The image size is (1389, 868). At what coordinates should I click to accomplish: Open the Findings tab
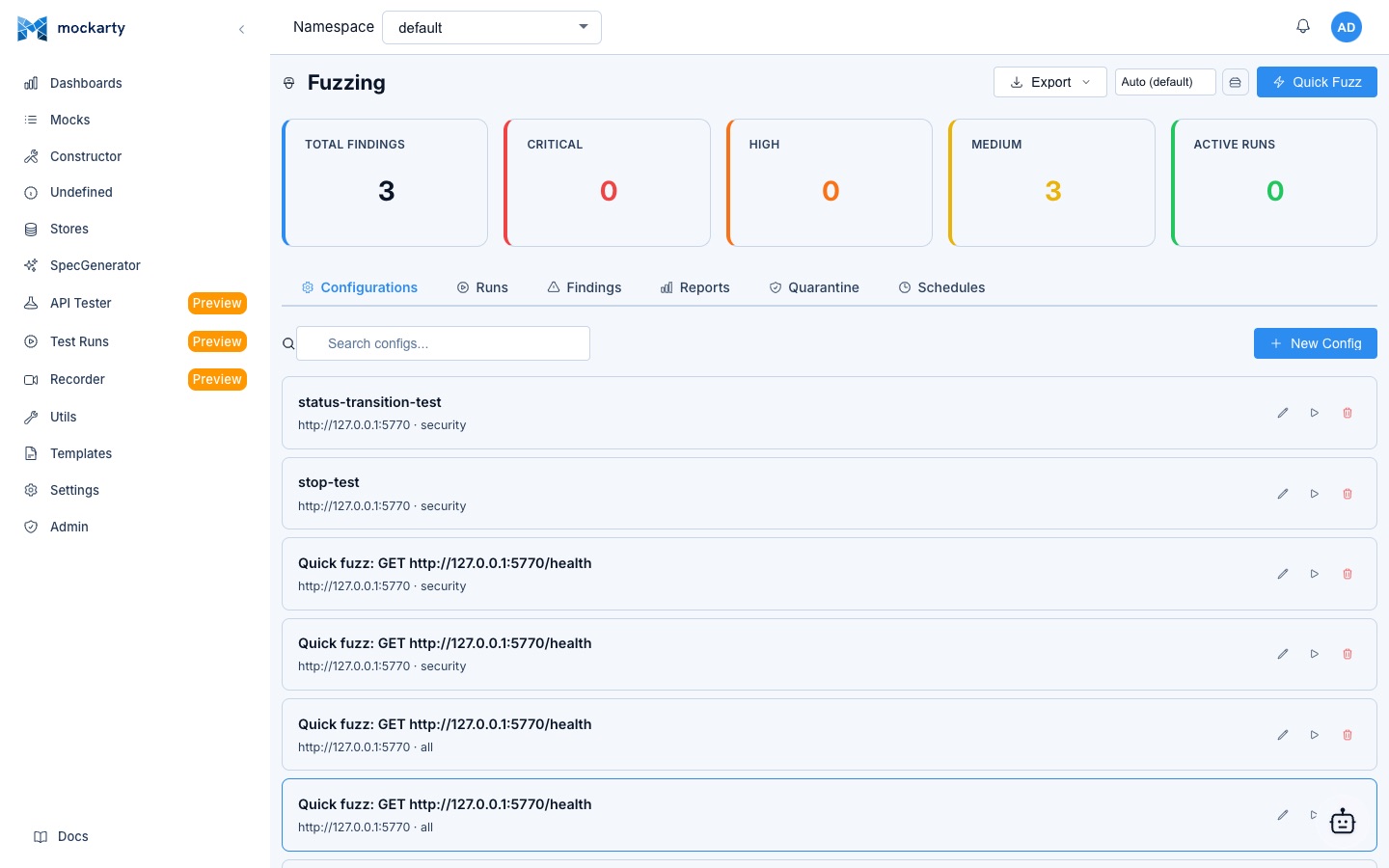point(585,287)
